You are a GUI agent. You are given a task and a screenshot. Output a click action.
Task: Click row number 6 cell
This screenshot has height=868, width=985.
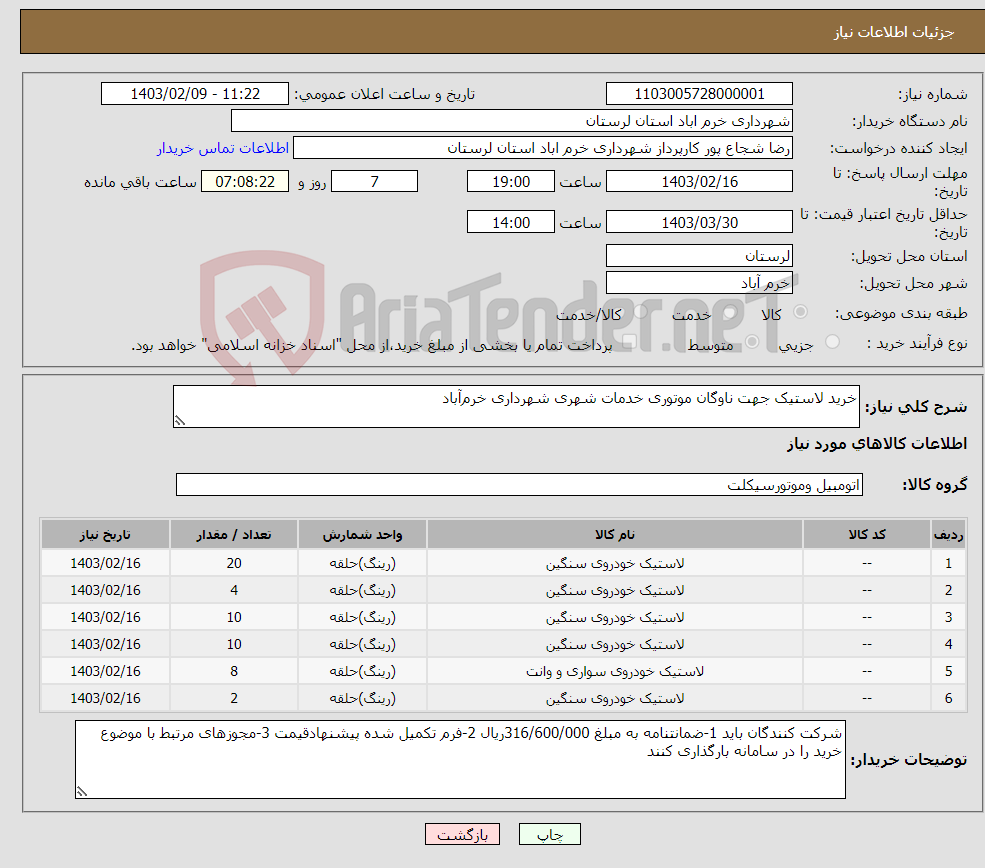pos(948,698)
